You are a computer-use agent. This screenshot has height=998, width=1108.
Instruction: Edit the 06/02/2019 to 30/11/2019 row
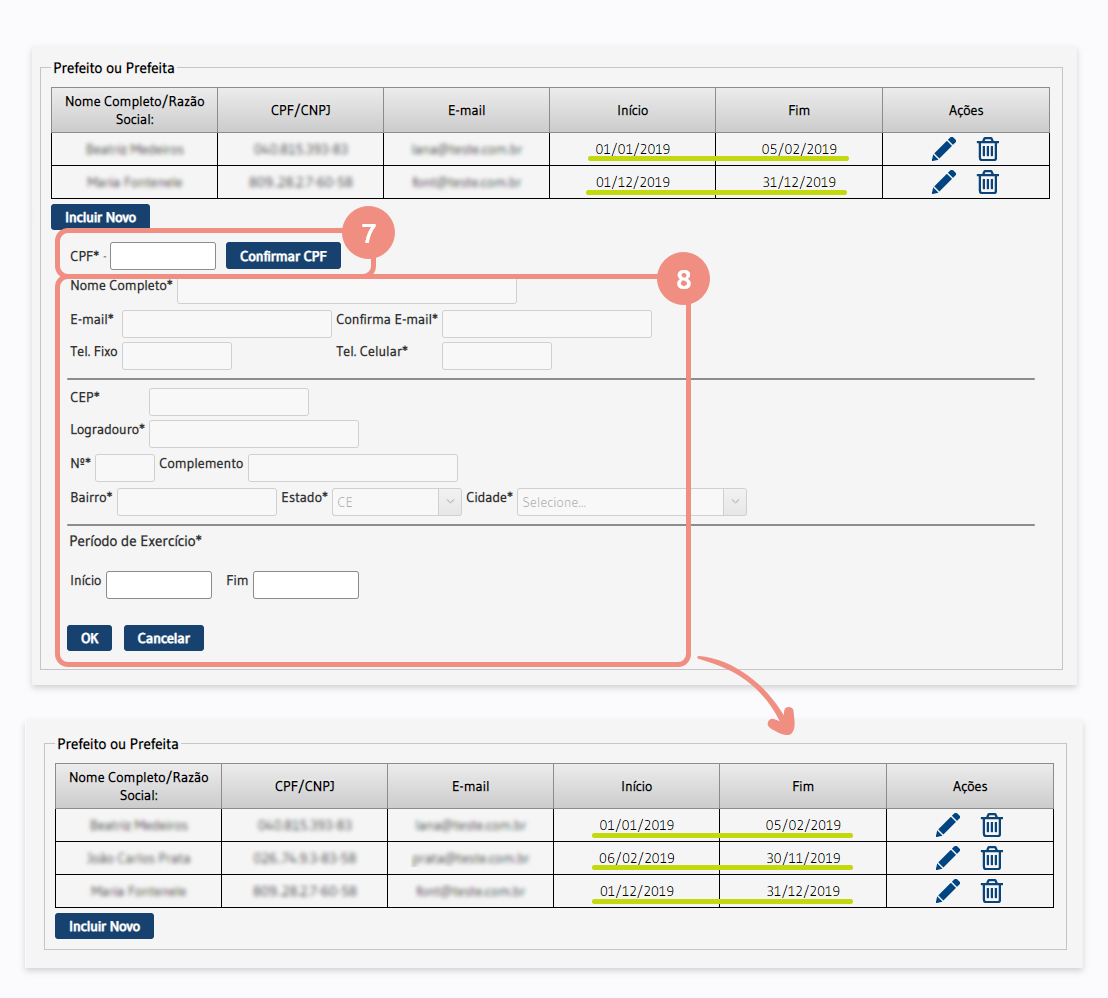coord(947,858)
